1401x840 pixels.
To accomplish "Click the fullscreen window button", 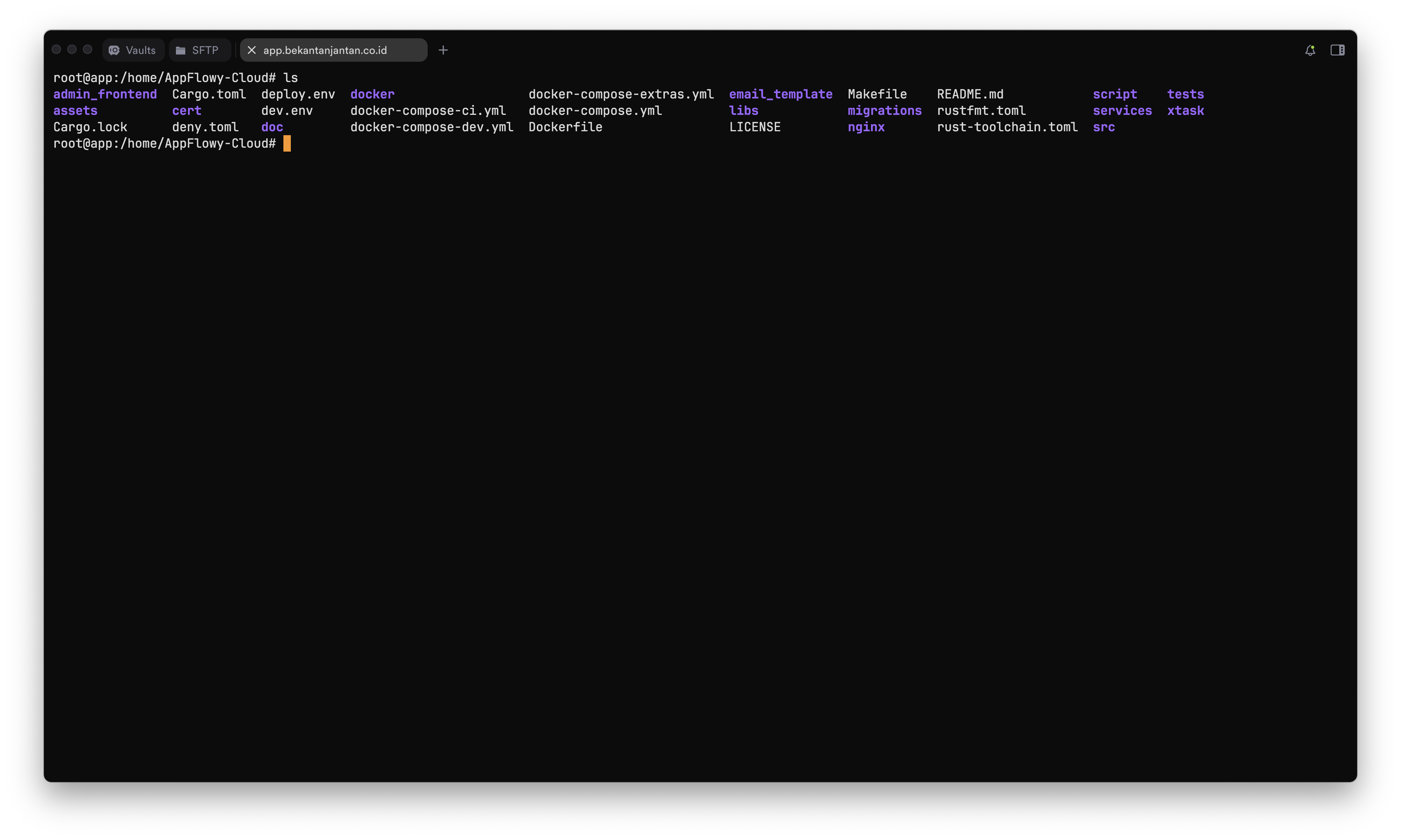I will click(87, 49).
